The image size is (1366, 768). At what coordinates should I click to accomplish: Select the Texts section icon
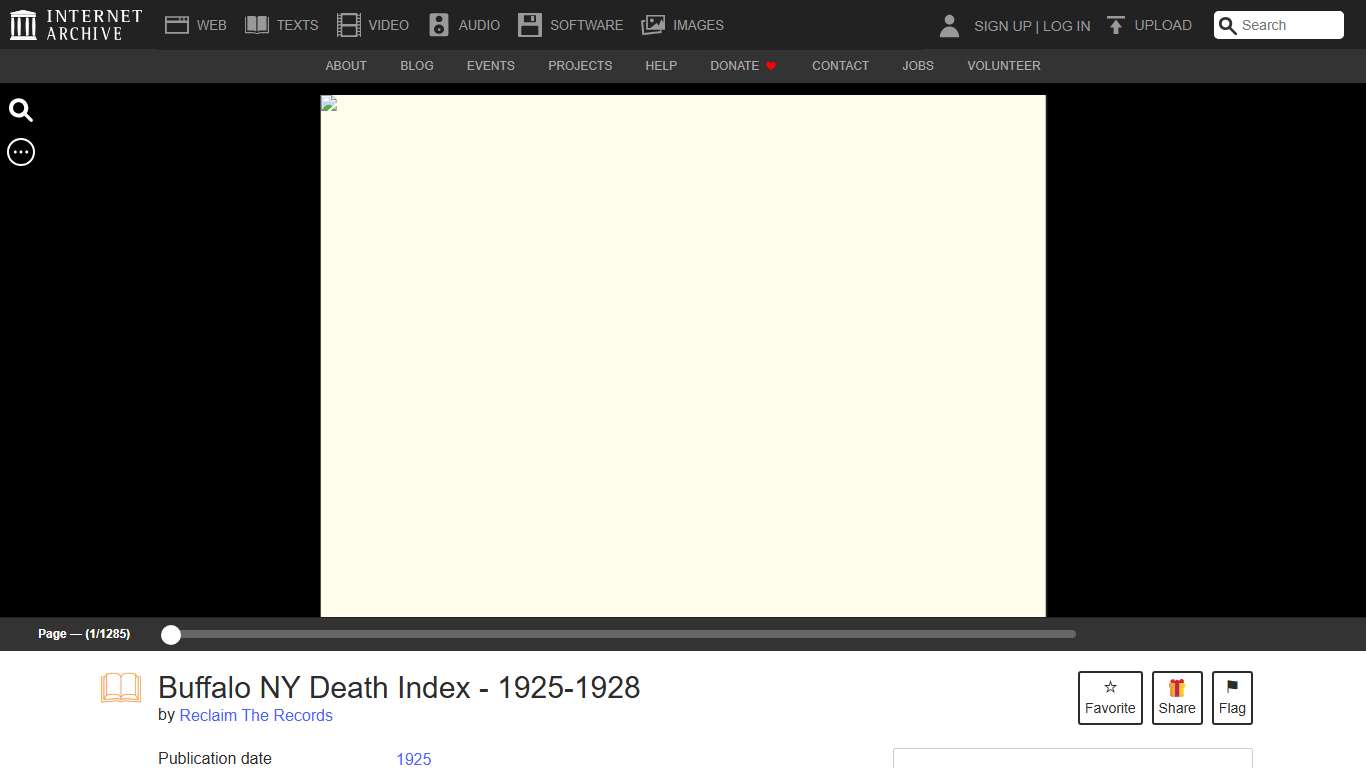click(x=257, y=24)
